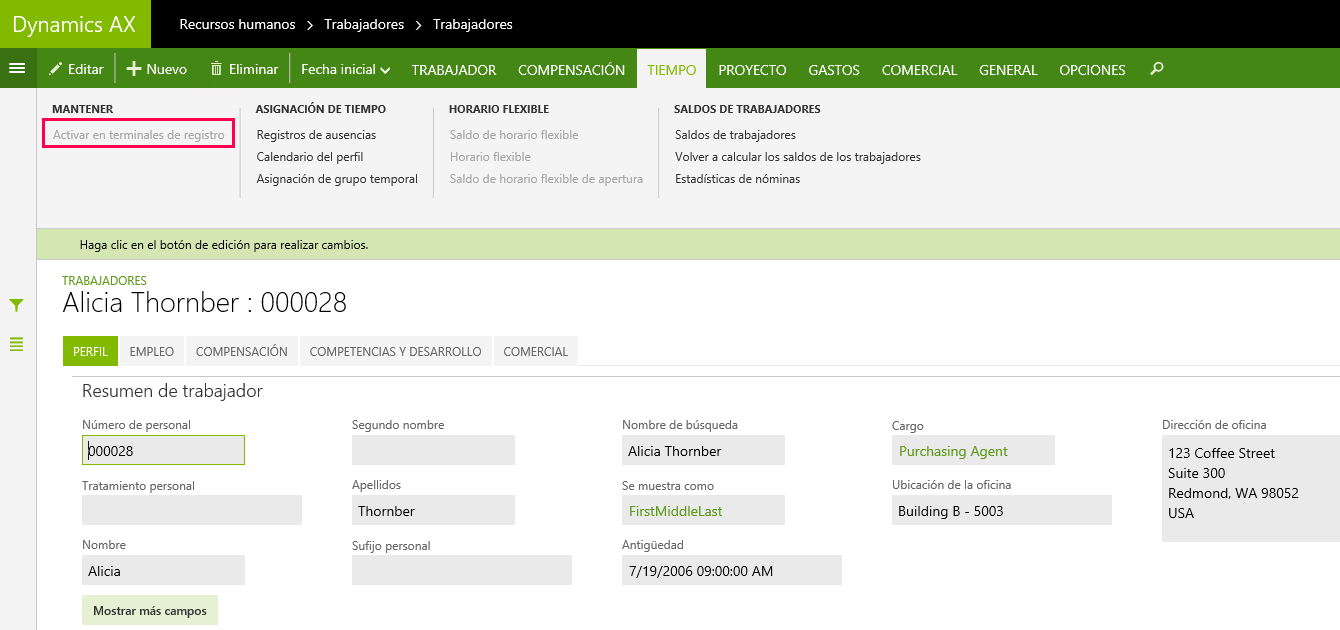Click the Nombre de búsqueda field

pyautogui.click(x=703, y=450)
